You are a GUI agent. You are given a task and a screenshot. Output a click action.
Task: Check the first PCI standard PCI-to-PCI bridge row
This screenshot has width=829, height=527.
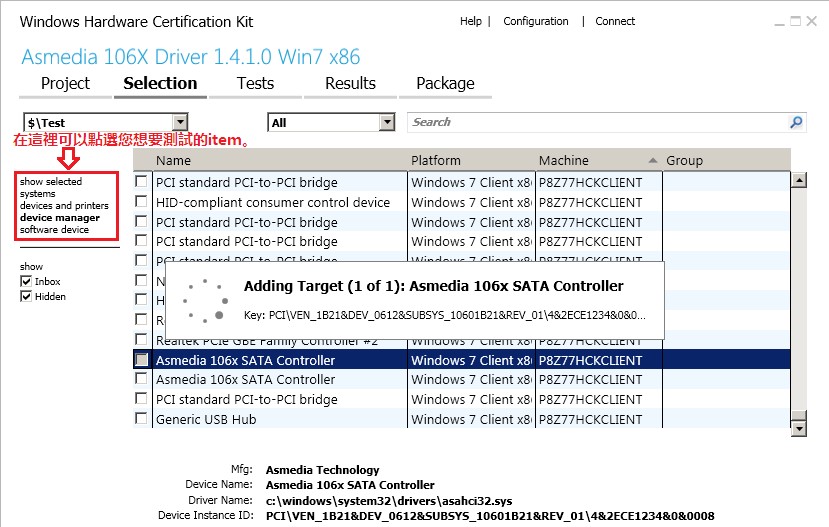(141, 182)
